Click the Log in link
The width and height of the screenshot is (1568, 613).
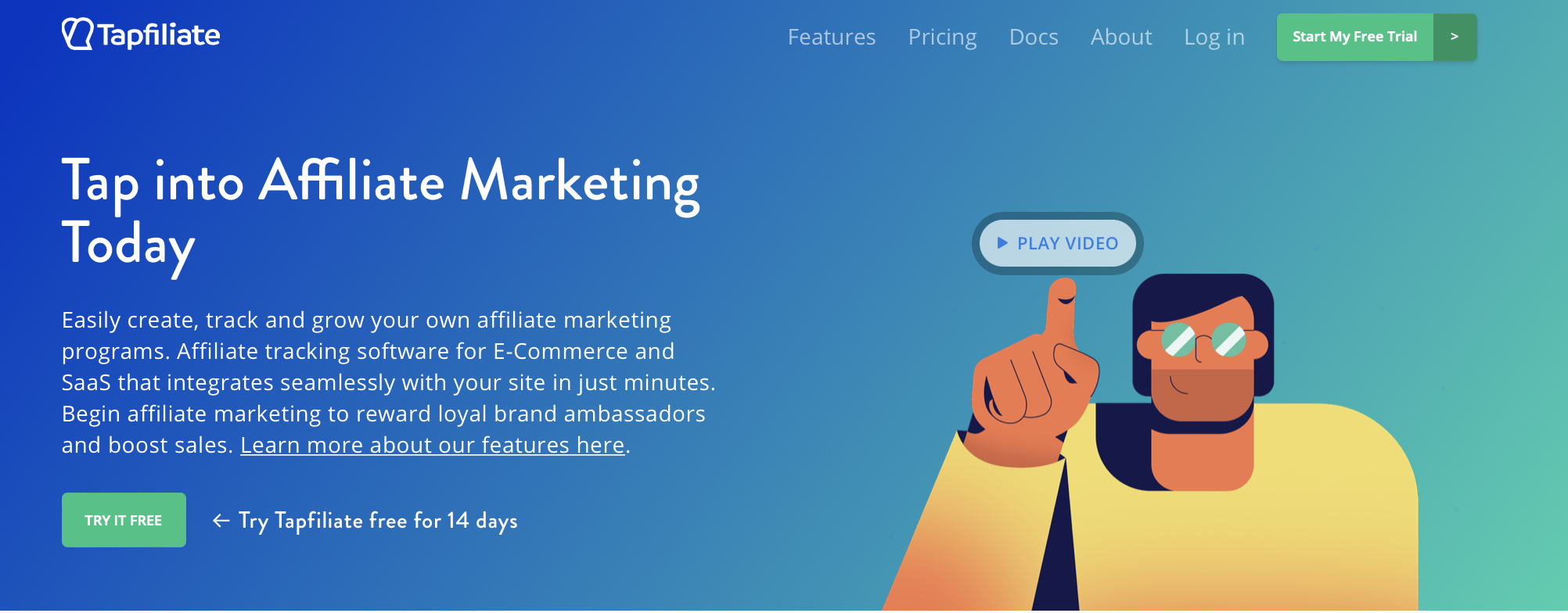point(1214,38)
